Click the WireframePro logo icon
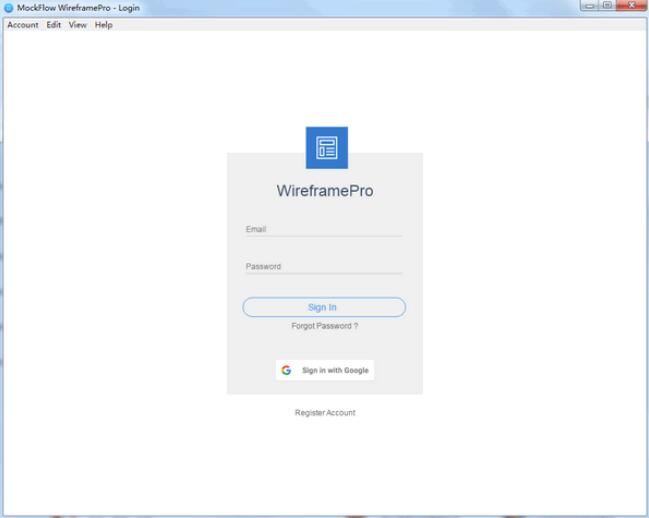The image size is (649, 518). pyautogui.click(x=327, y=148)
